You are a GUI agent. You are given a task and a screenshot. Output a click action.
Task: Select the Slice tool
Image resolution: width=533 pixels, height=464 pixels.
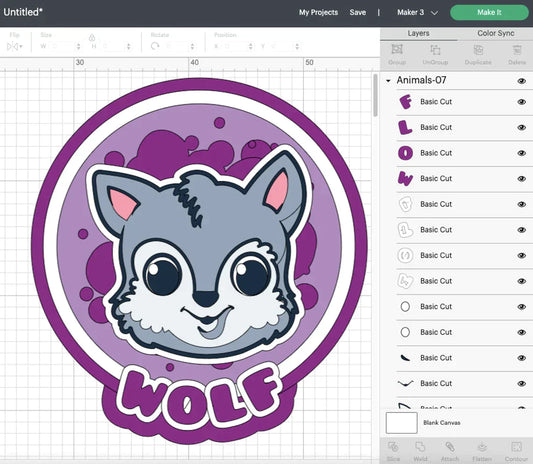(x=393, y=447)
